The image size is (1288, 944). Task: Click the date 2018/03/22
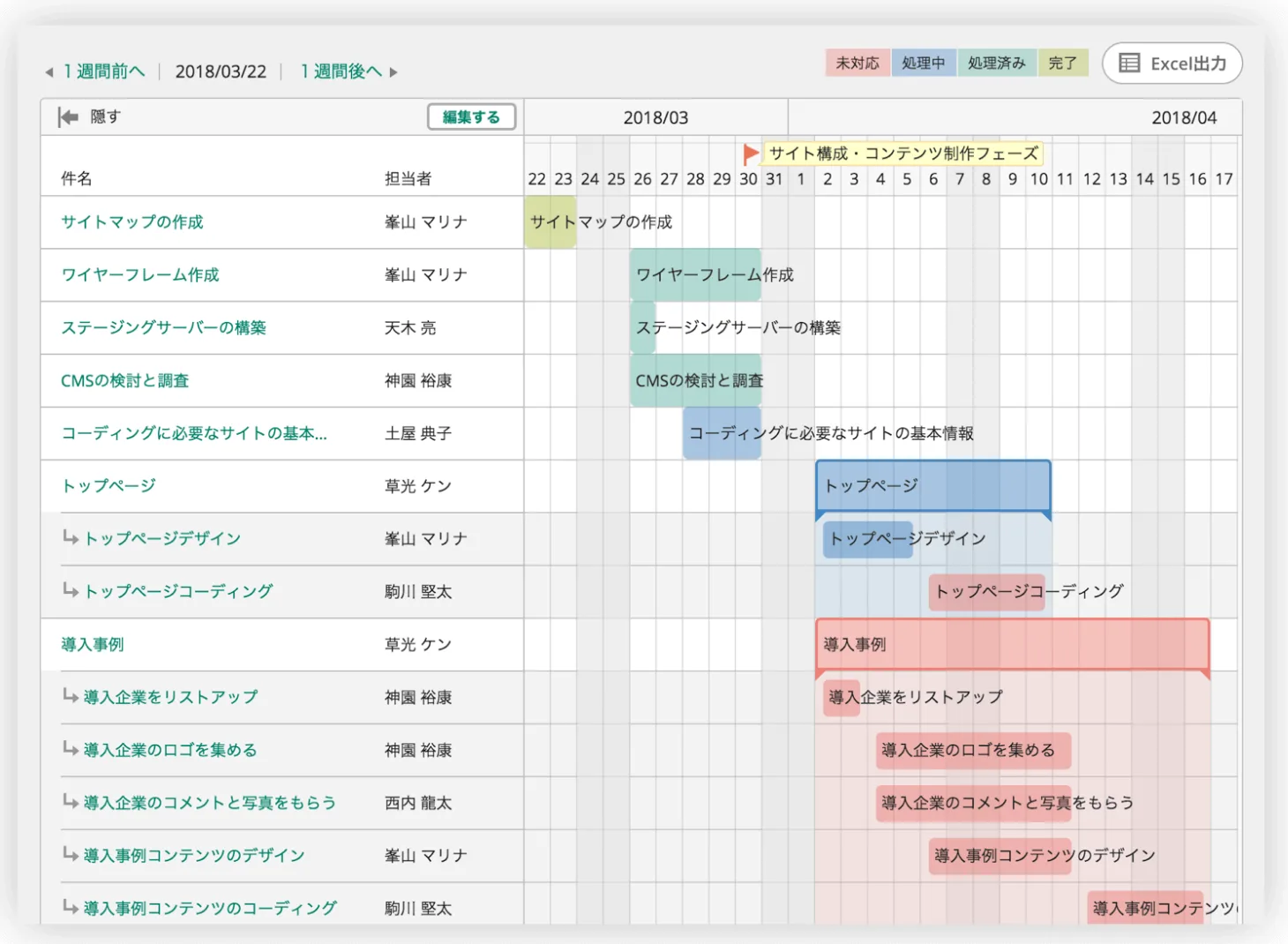(x=221, y=71)
